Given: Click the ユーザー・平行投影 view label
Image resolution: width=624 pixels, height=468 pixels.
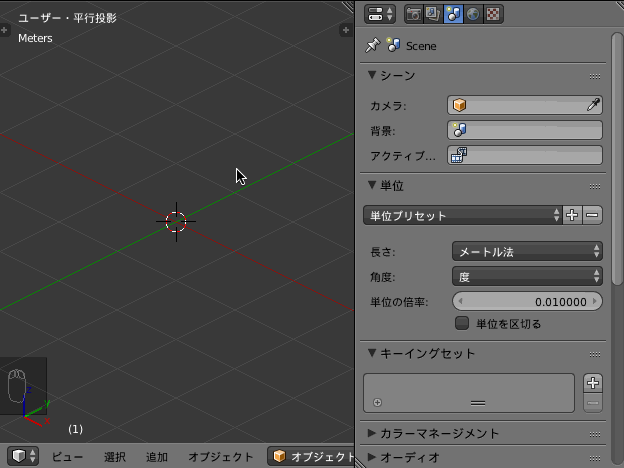Looking at the screenshot, I should [67, 18].
